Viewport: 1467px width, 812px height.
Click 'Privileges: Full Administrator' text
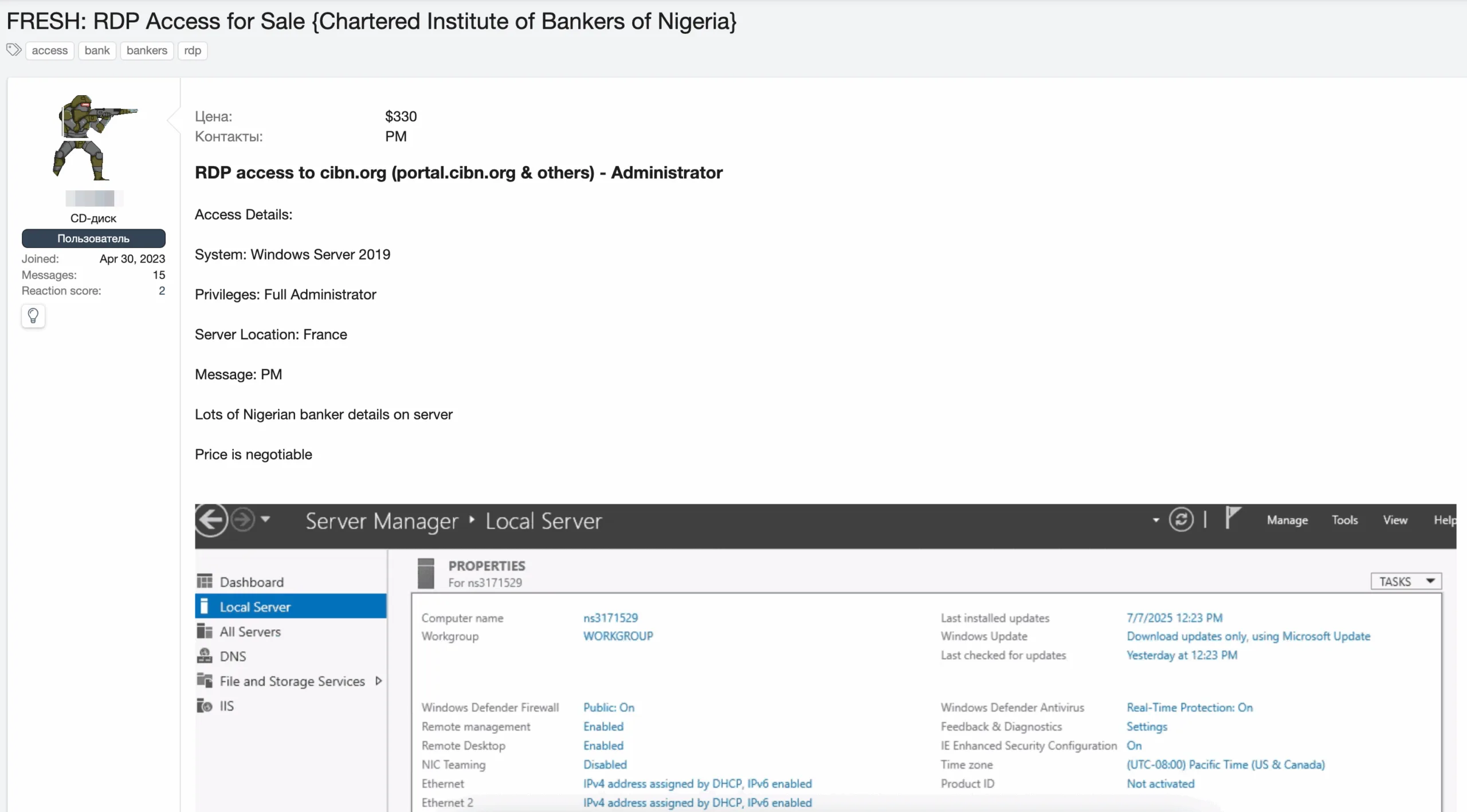click(x=285, y=295)
